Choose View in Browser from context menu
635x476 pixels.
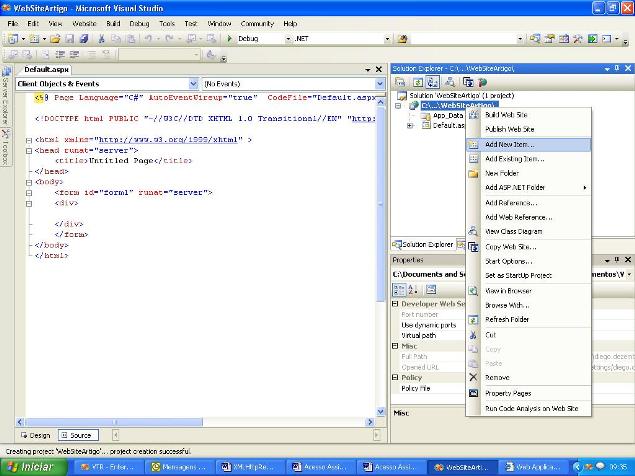[x=528, y=291]
